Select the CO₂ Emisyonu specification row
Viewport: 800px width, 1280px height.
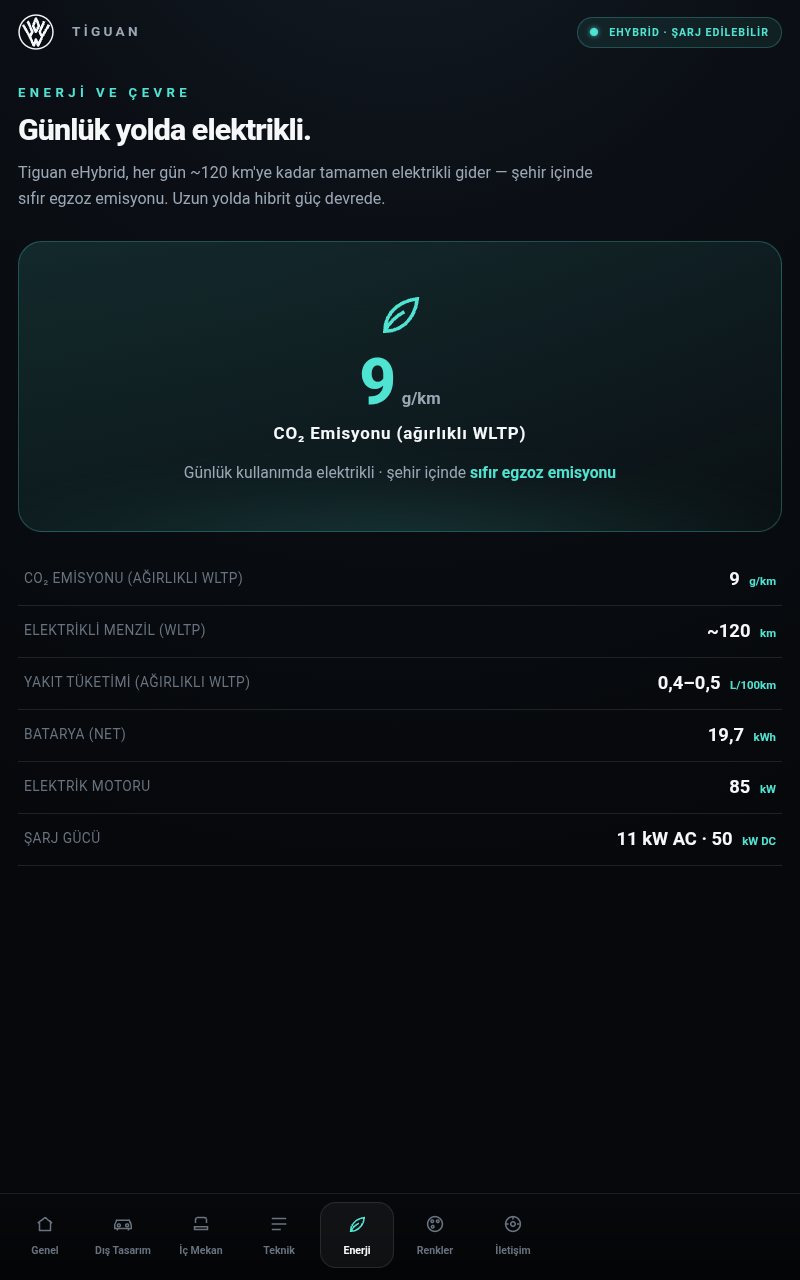pos(400,579)
